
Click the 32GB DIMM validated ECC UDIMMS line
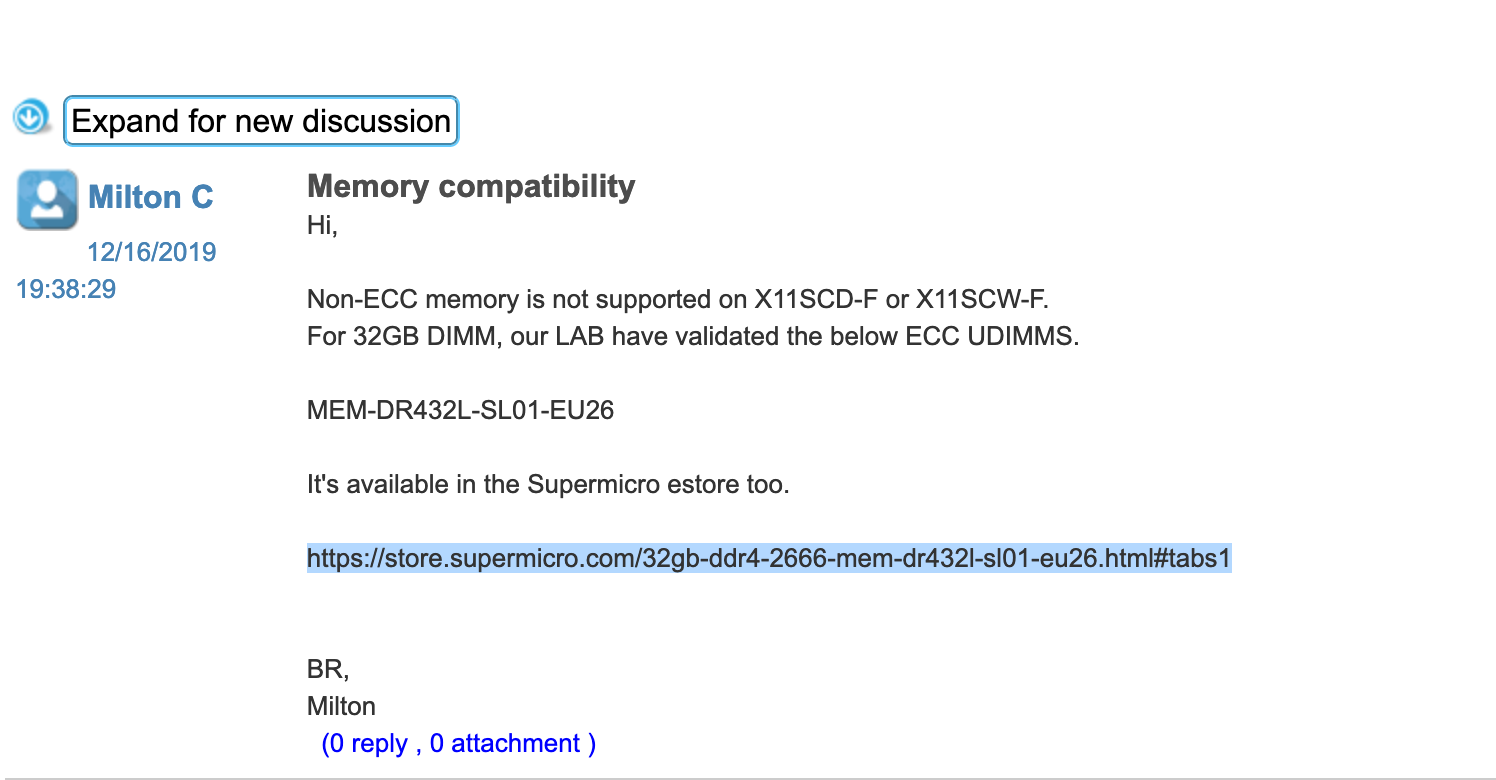click(693, 336)
